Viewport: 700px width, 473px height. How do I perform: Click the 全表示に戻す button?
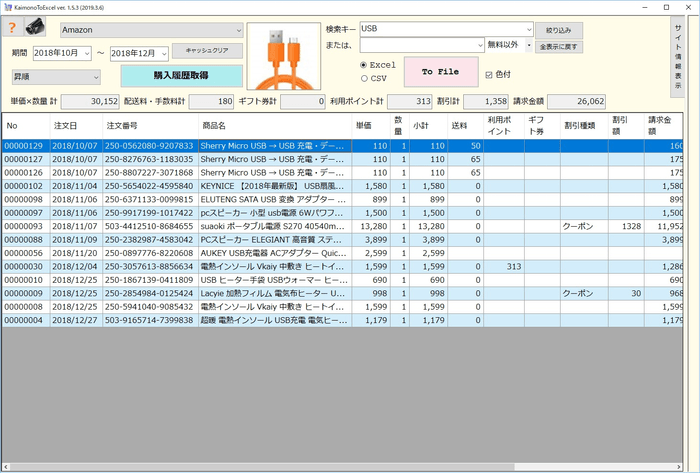[x=559, y=46]
